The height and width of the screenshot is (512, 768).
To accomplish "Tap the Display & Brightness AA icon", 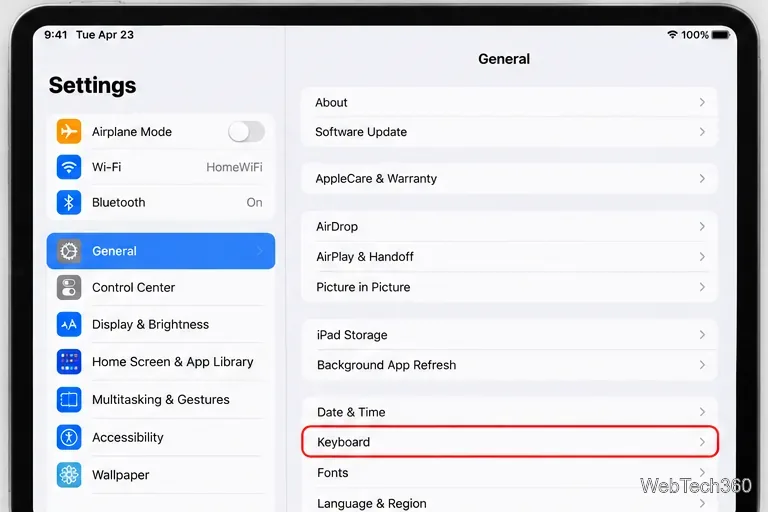I will click(69, 324).
